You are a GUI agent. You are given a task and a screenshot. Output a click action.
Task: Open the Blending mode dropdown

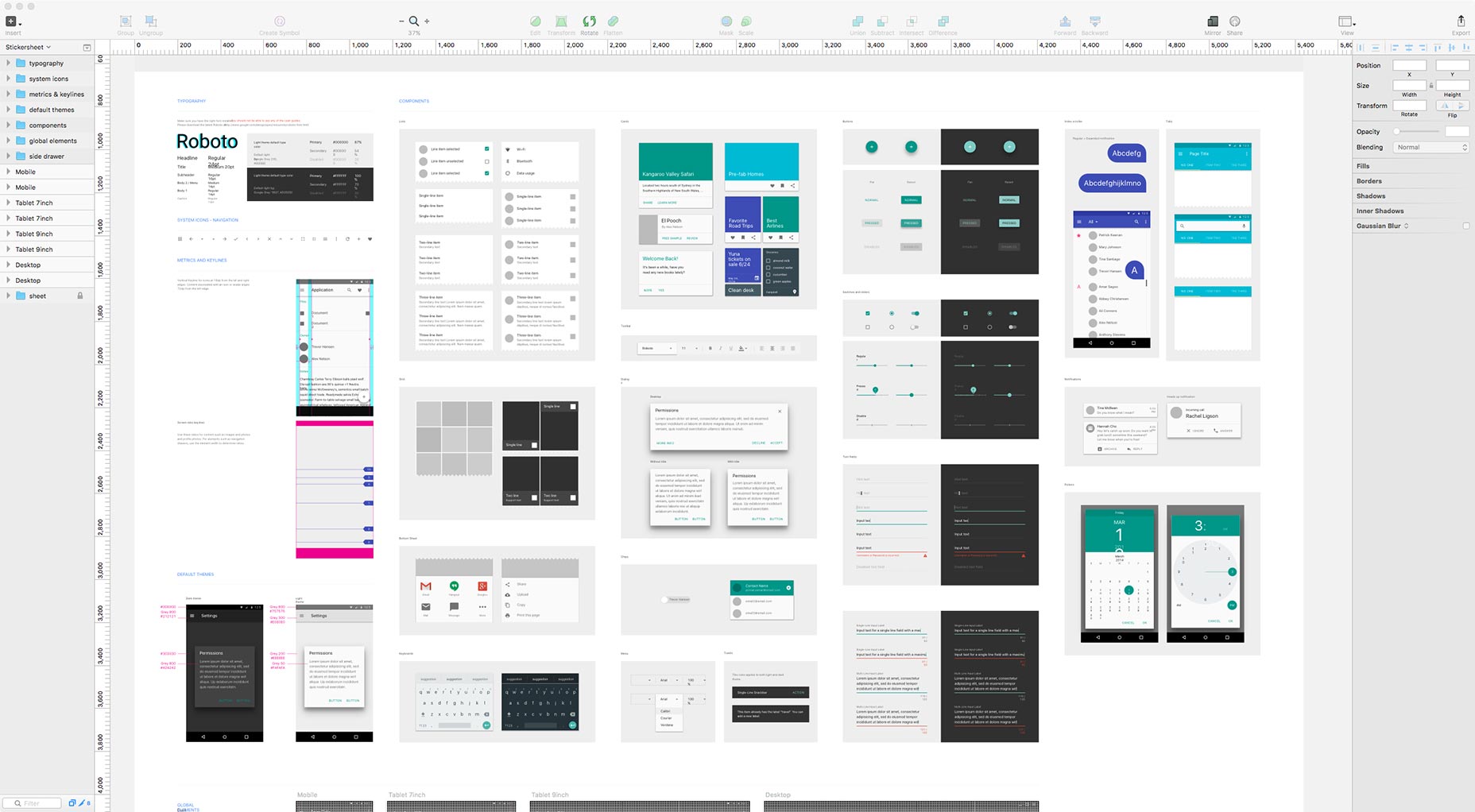click(1431, 148)
